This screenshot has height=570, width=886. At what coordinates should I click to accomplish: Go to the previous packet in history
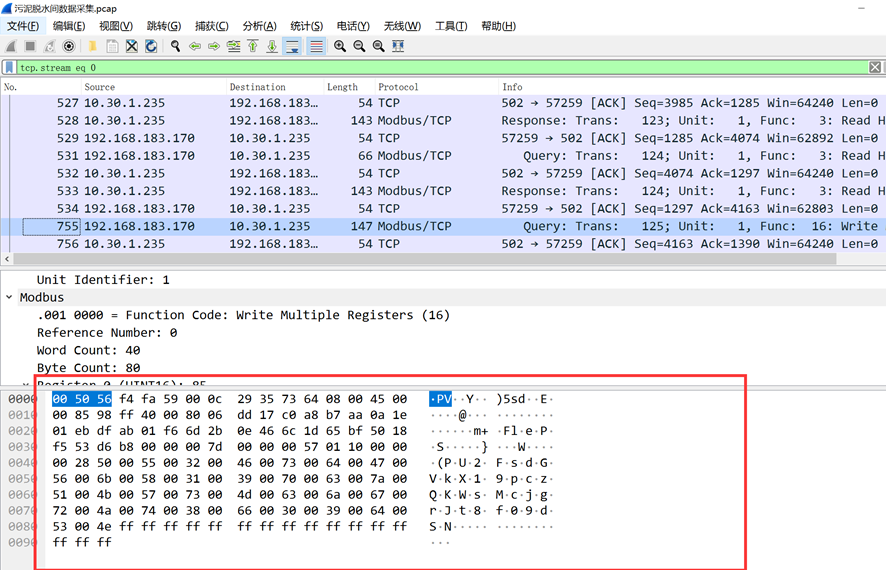click(x=195, y=46)
